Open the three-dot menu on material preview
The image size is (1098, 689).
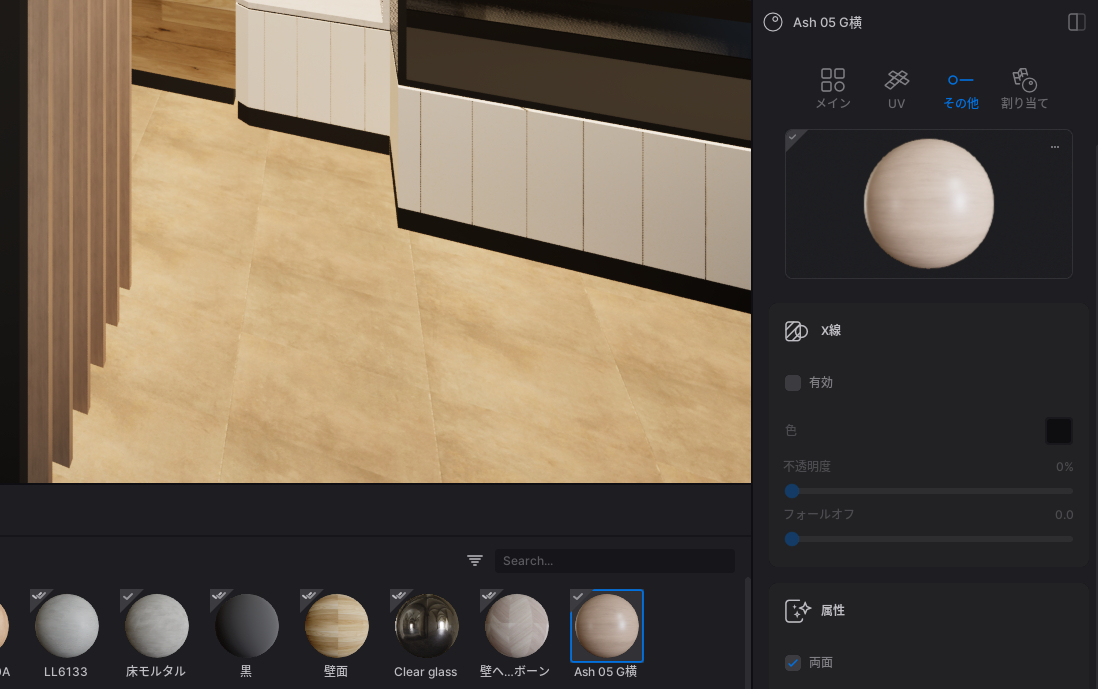(1055, 147)
